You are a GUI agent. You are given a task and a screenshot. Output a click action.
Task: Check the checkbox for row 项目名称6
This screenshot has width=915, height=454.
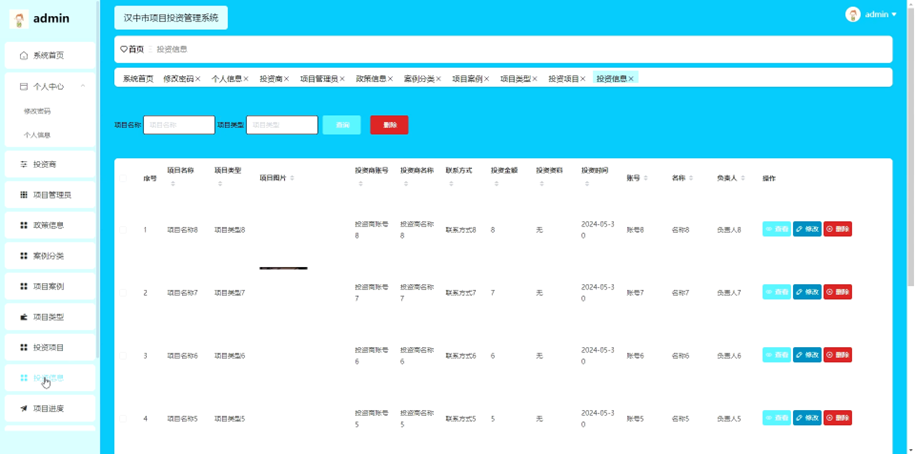point(123,355)
